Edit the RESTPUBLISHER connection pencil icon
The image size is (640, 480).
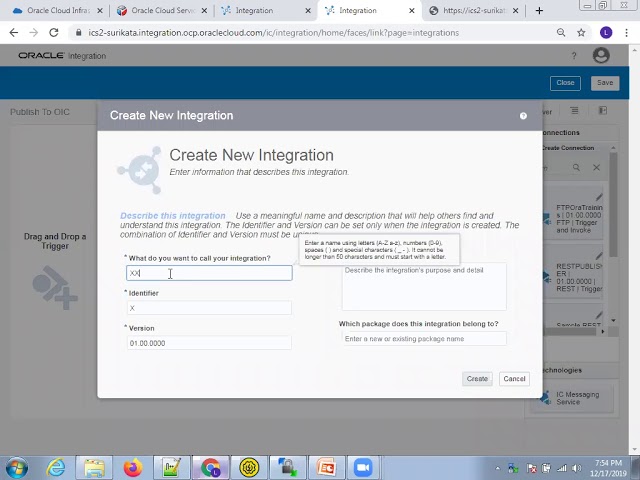pyautogui.click(x=599, y=256)
